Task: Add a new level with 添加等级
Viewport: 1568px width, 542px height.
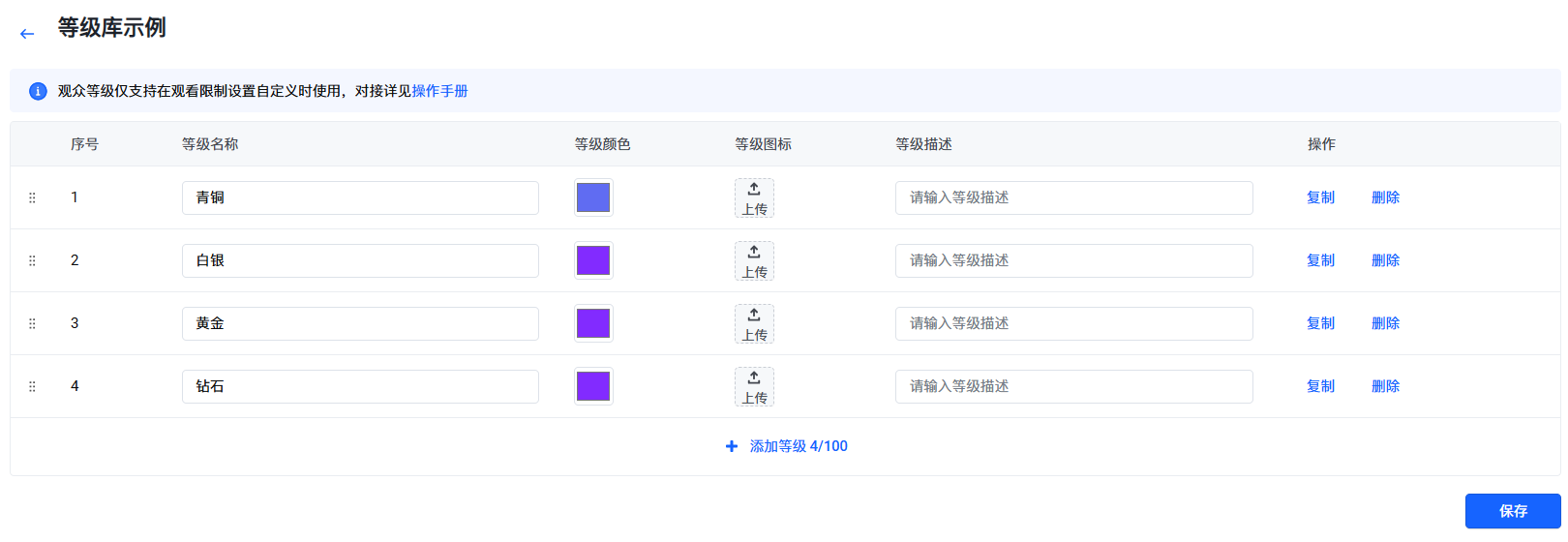Action: tap(787, 446)
